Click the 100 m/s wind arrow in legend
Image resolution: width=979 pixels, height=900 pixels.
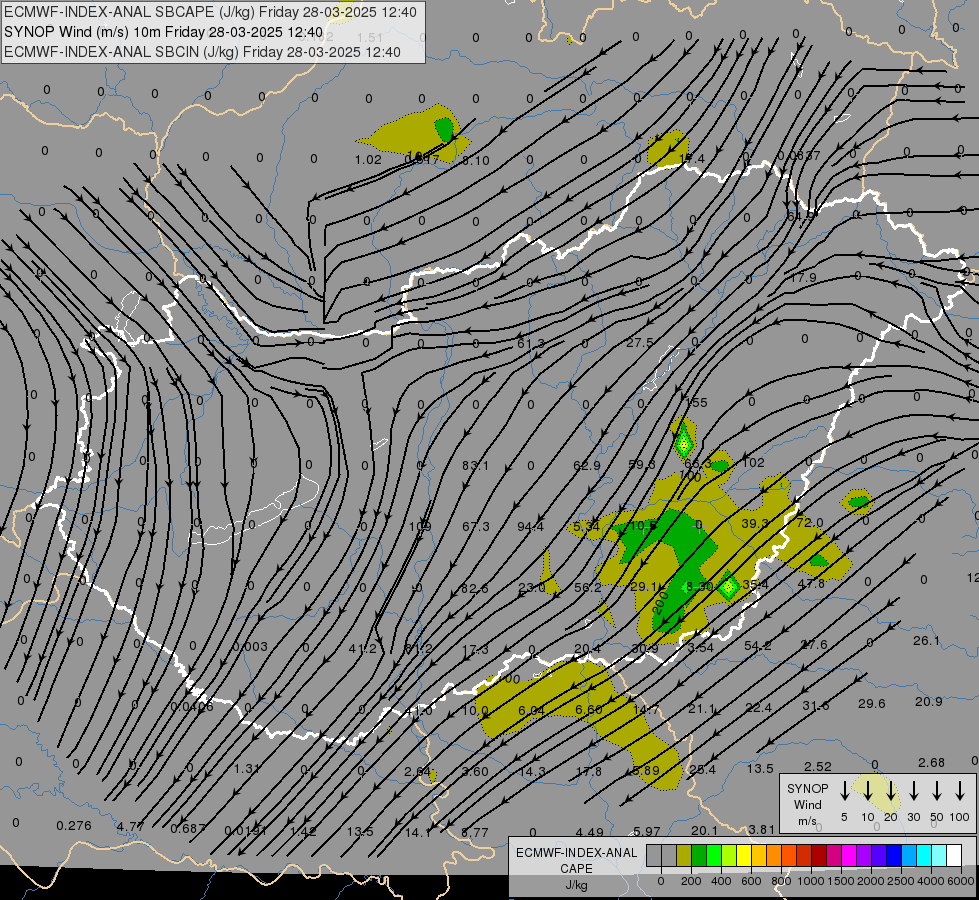(x=960, y=791)
